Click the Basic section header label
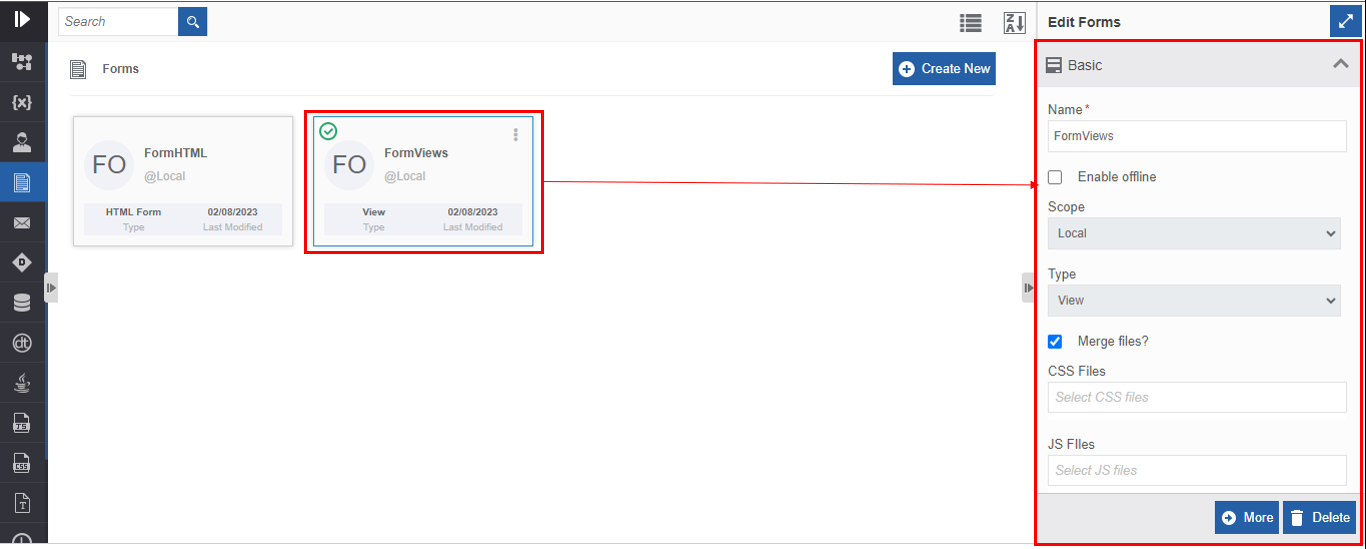 point(1085,65)
